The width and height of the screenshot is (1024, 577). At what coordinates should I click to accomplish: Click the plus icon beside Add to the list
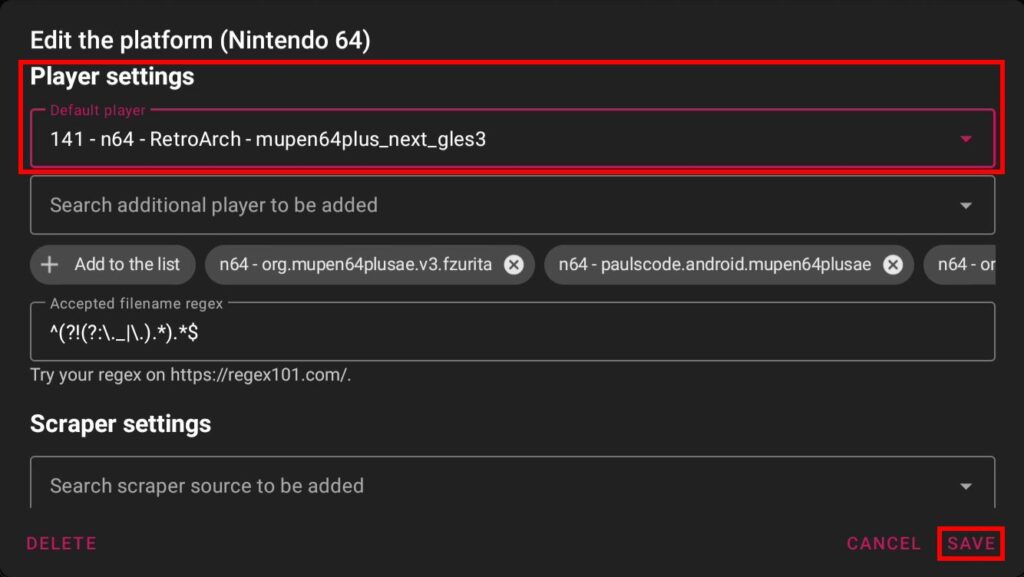point(50,265)
